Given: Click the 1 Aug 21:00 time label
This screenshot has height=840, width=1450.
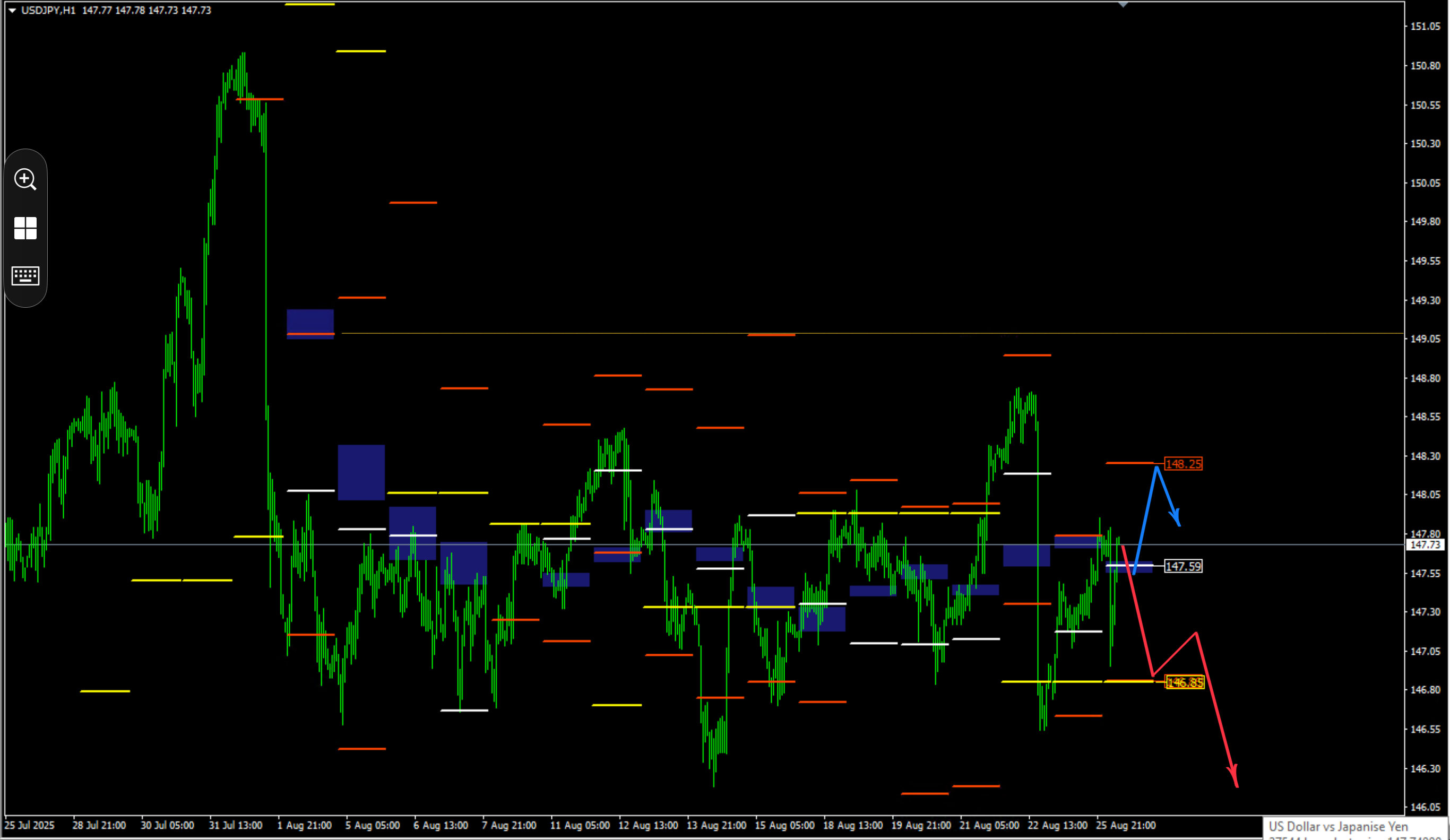Looking at the screenshot, I should point(305,826).
